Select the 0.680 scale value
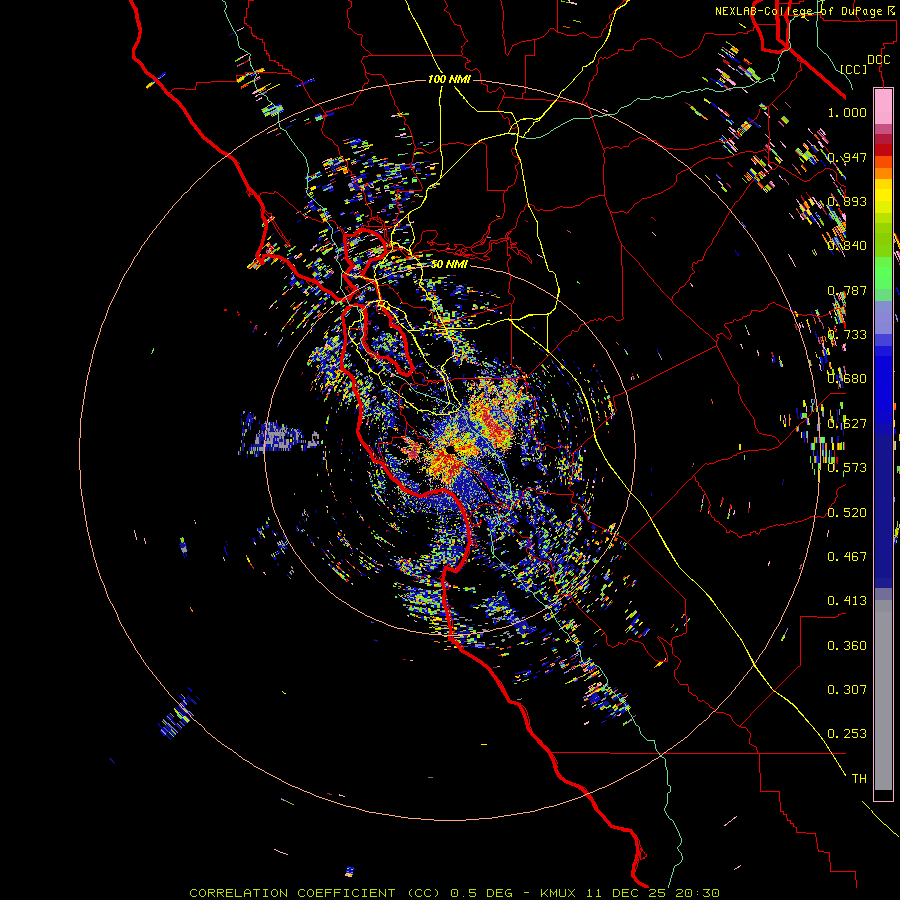The width and height of the screenshot is (900, 900). click(847, 379)
